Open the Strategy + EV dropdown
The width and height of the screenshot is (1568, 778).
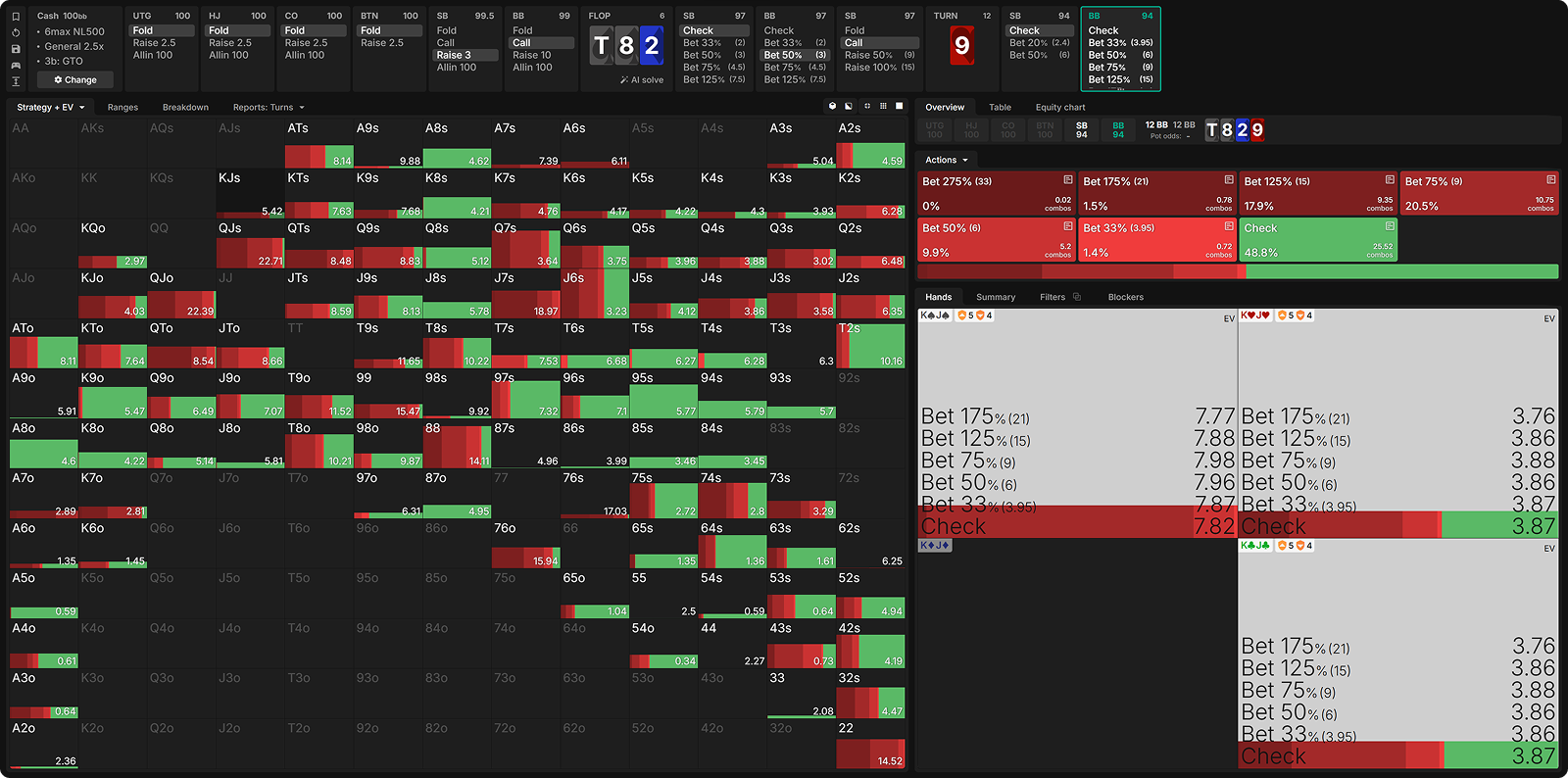pyautogui.click(x=51, y=108)
